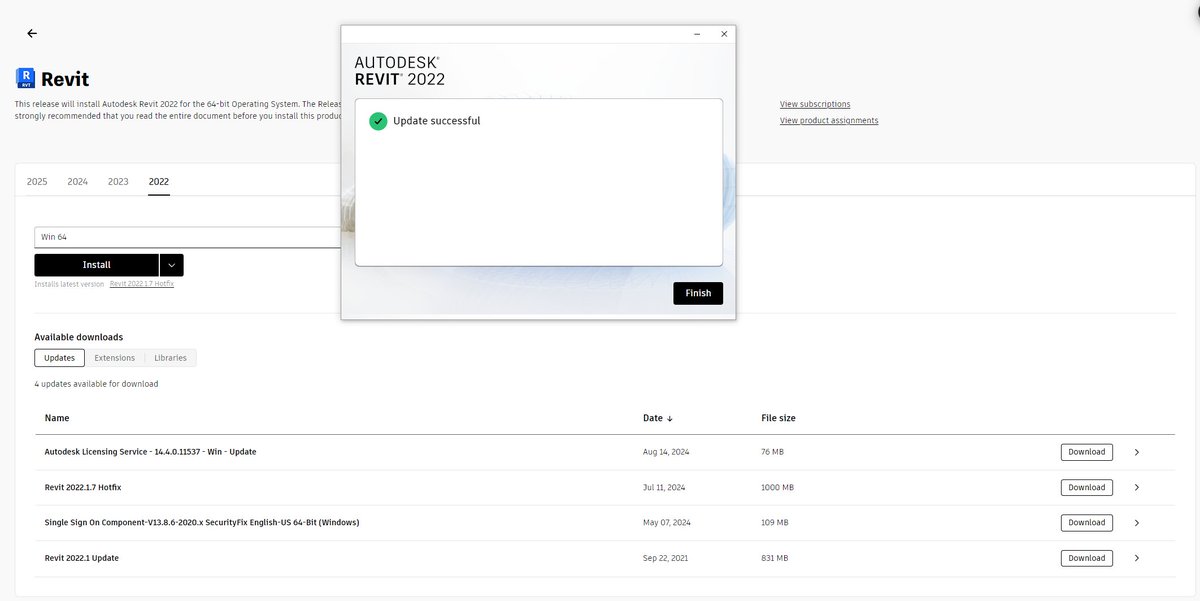Download Single Sign On Component SecurityFix

click(1086, 523)
